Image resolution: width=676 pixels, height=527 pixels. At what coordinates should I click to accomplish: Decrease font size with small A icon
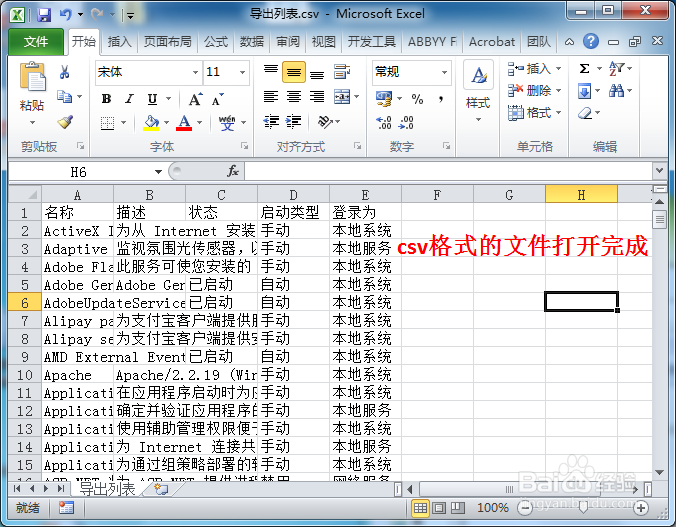(x=218, y=99)
